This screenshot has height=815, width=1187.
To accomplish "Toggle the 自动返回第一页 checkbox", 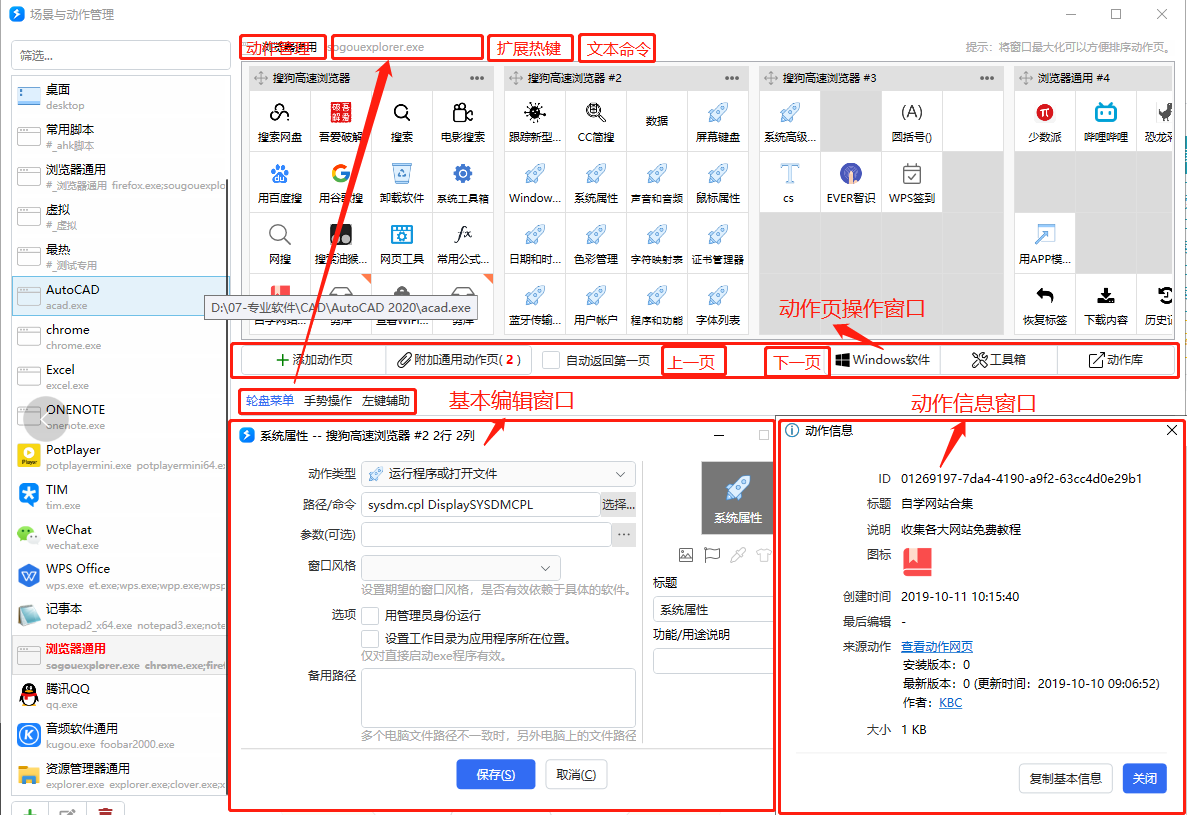I will tap(551, 360).
